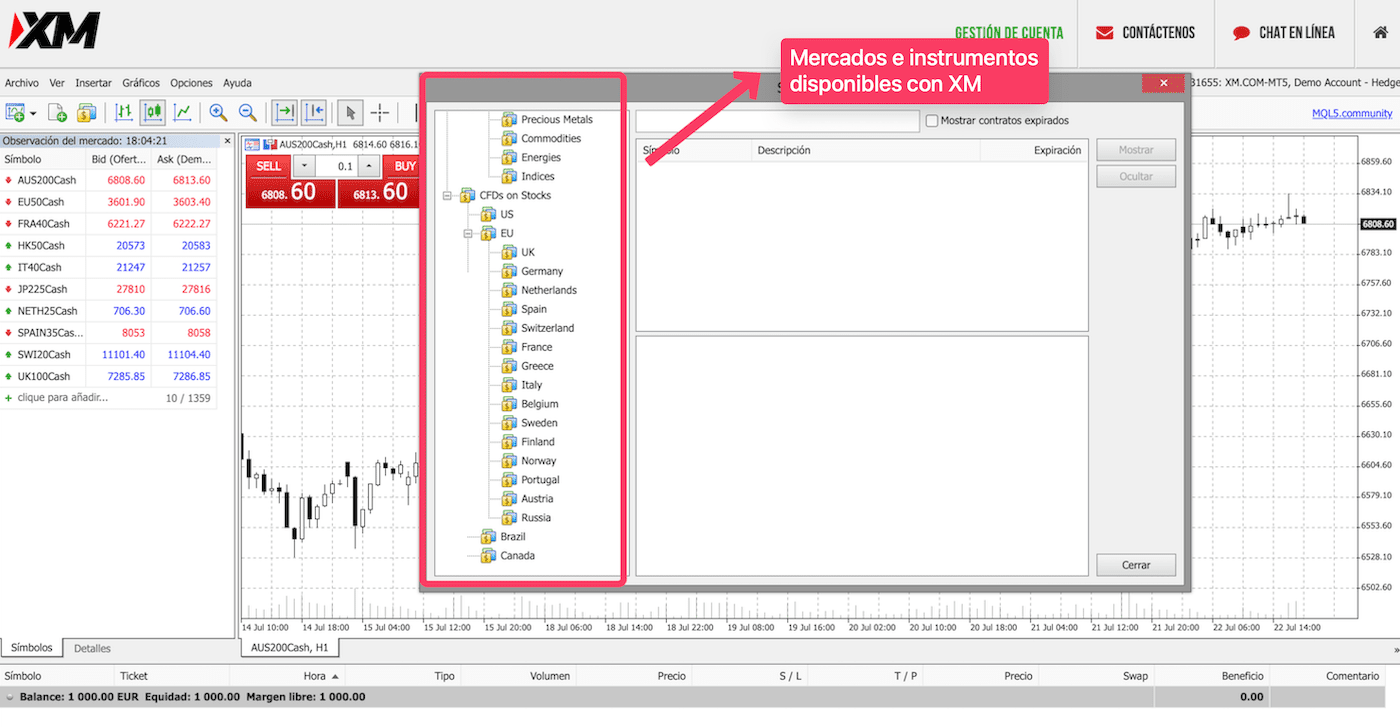Open a new chart from the toolbar

click(x=15, y=112)
